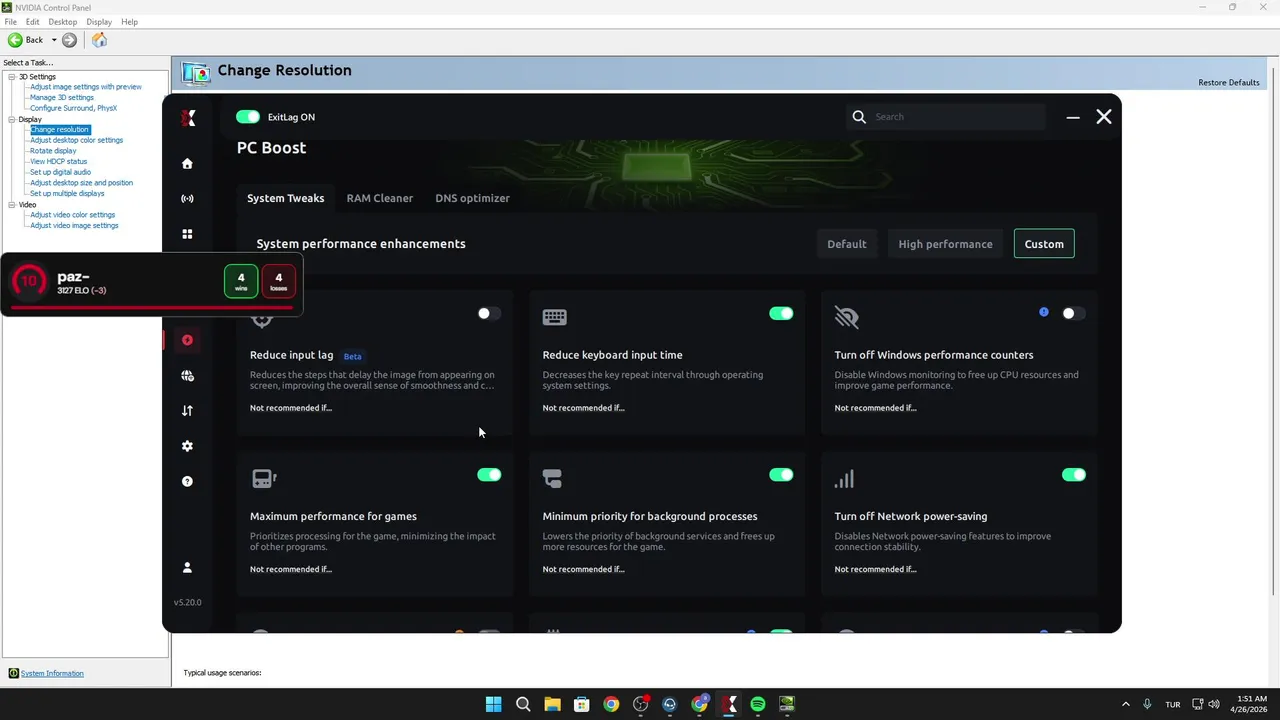The image size is (1280, 720).
Task: Open the up-down arrows icon in ExitLag sidebar
Action: click(x=187, y=410)
